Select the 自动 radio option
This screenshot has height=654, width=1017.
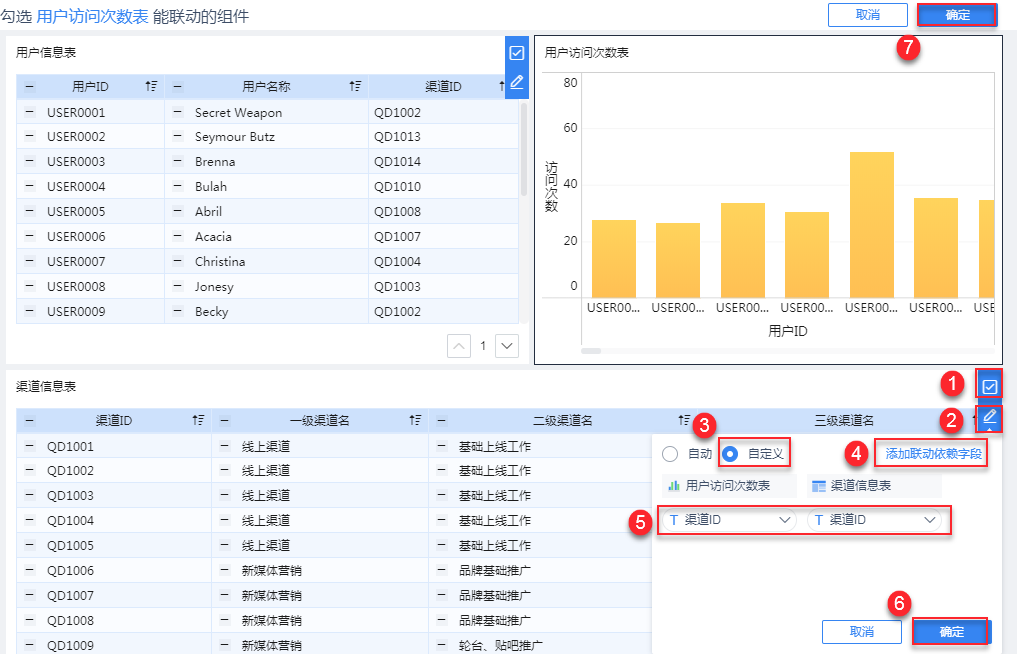(670, 454)
